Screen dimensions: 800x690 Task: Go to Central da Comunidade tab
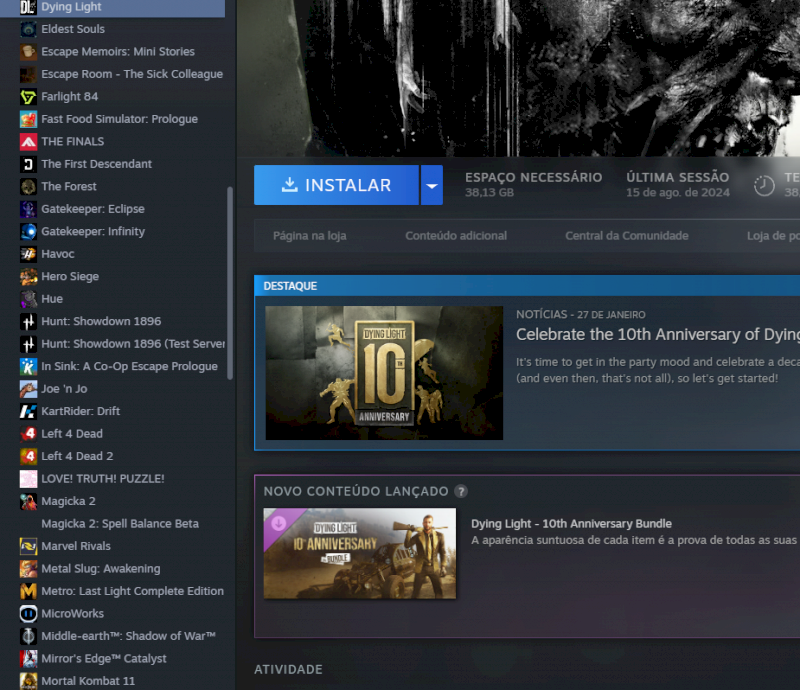[626, 236]
